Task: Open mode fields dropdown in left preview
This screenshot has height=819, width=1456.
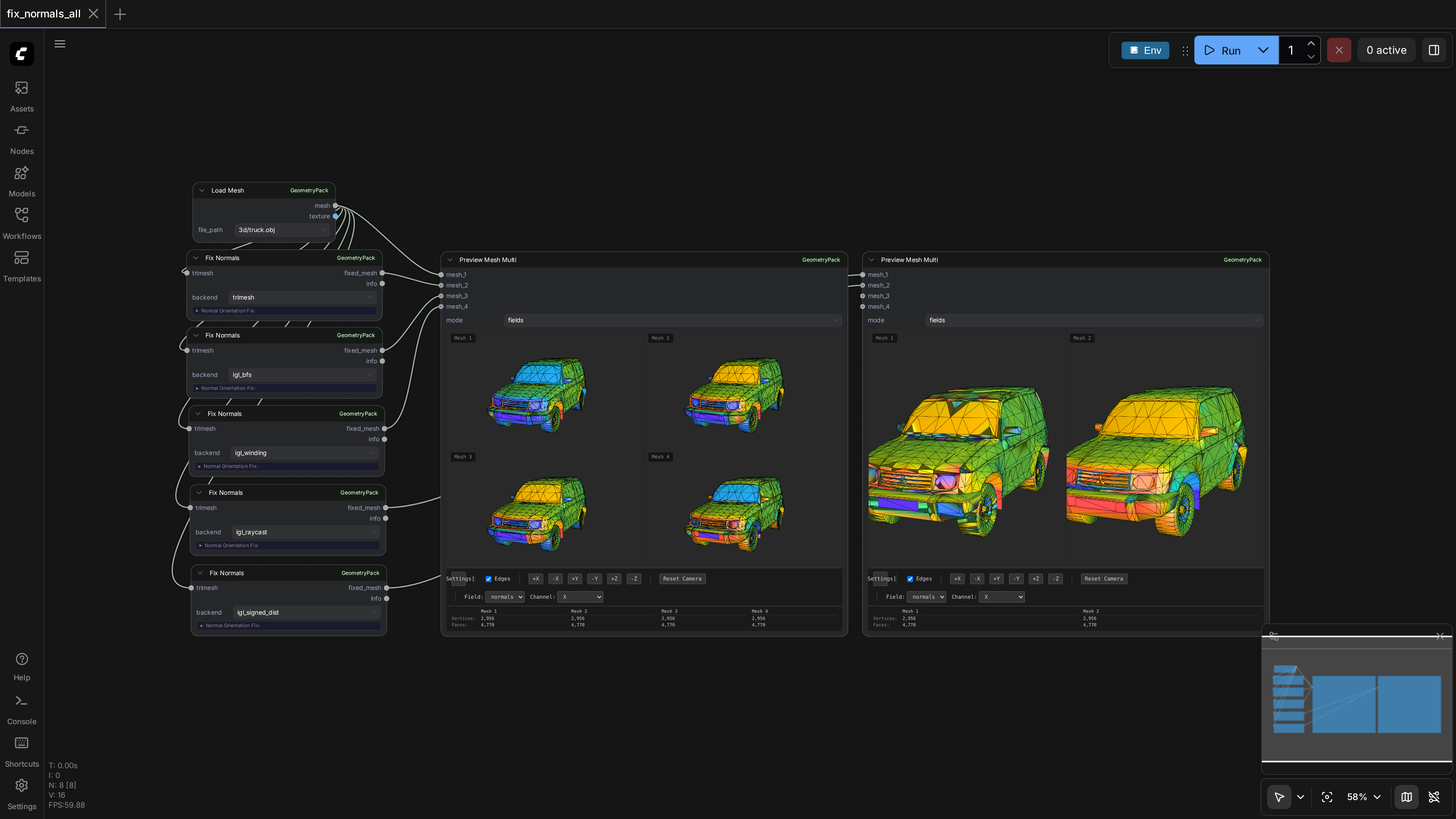Action: click(x=673, y=320)
